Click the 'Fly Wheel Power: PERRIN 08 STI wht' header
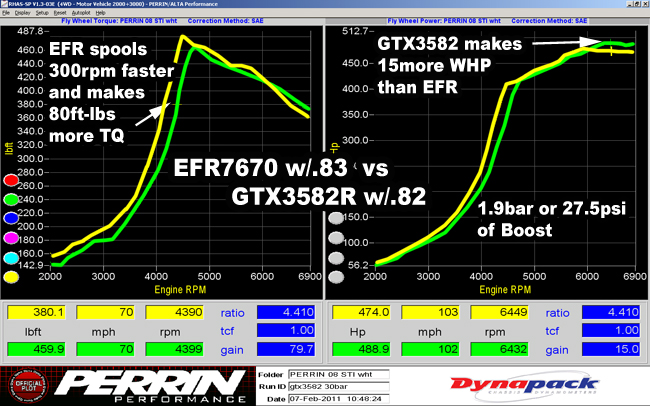Screen dimensions: 650x406 444,21
